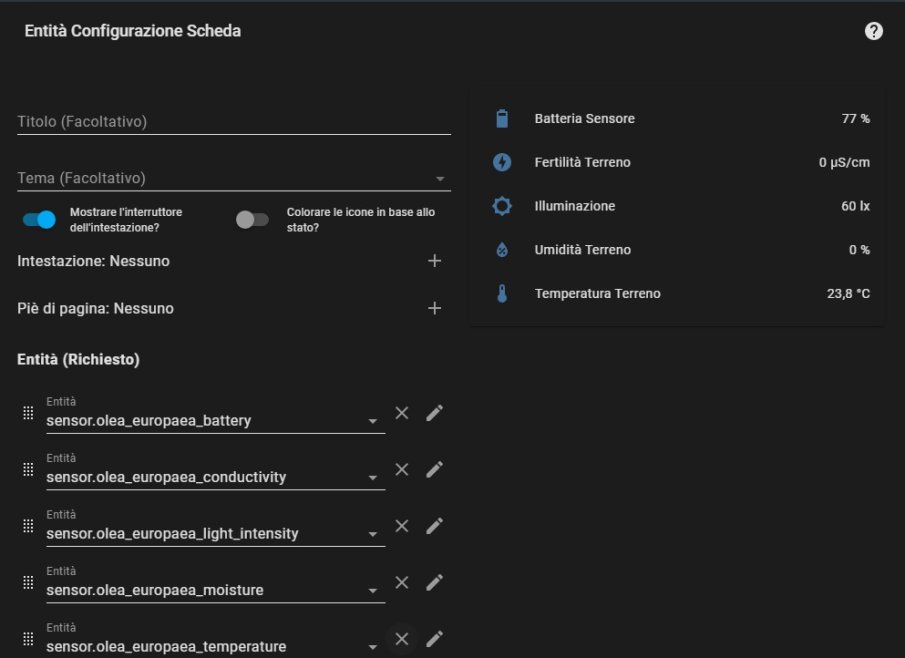Expand the sensor.olea_europaea_conductivity entity dropdown
905x658 pixels.
coord(372,478)
